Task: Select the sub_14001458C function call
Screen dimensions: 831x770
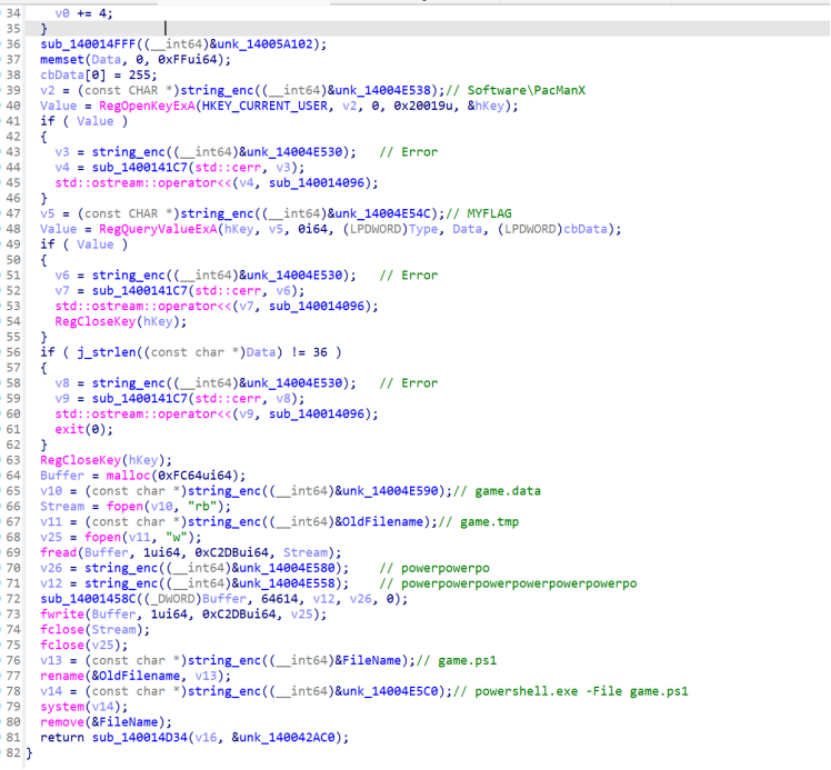Action: point(88,598)
